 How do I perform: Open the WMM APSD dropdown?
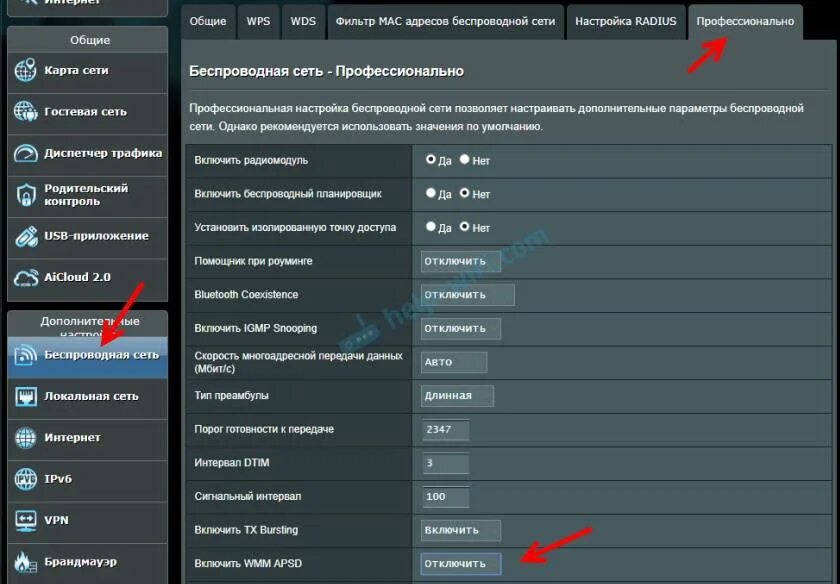tap(461, 564)
